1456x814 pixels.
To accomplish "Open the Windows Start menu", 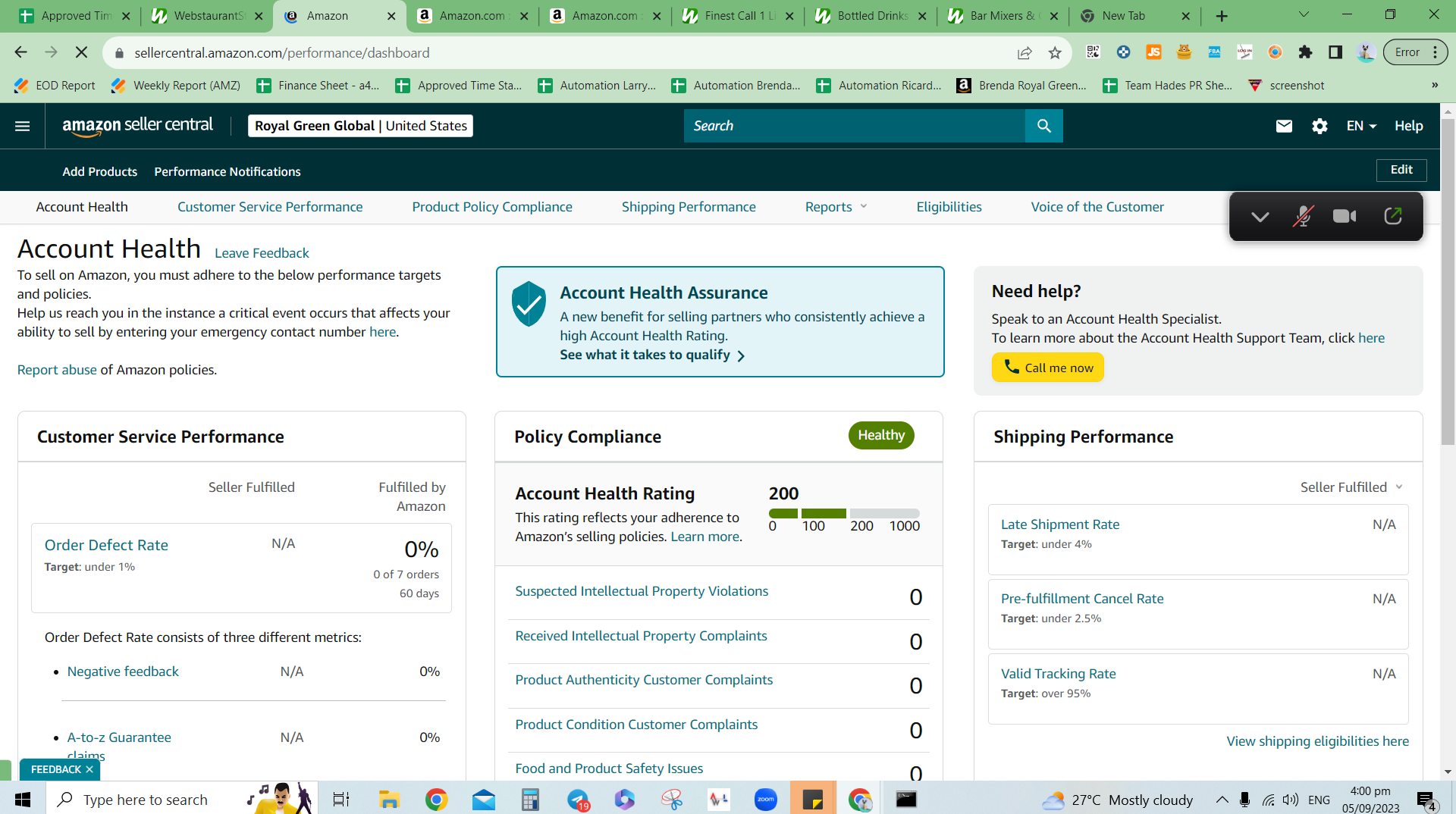I will pos(23,799).
